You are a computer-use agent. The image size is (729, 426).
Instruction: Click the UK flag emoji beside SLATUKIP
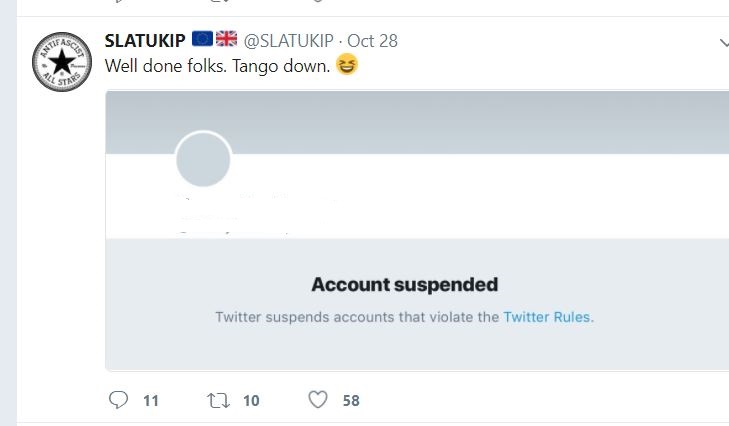click(226, 39)
